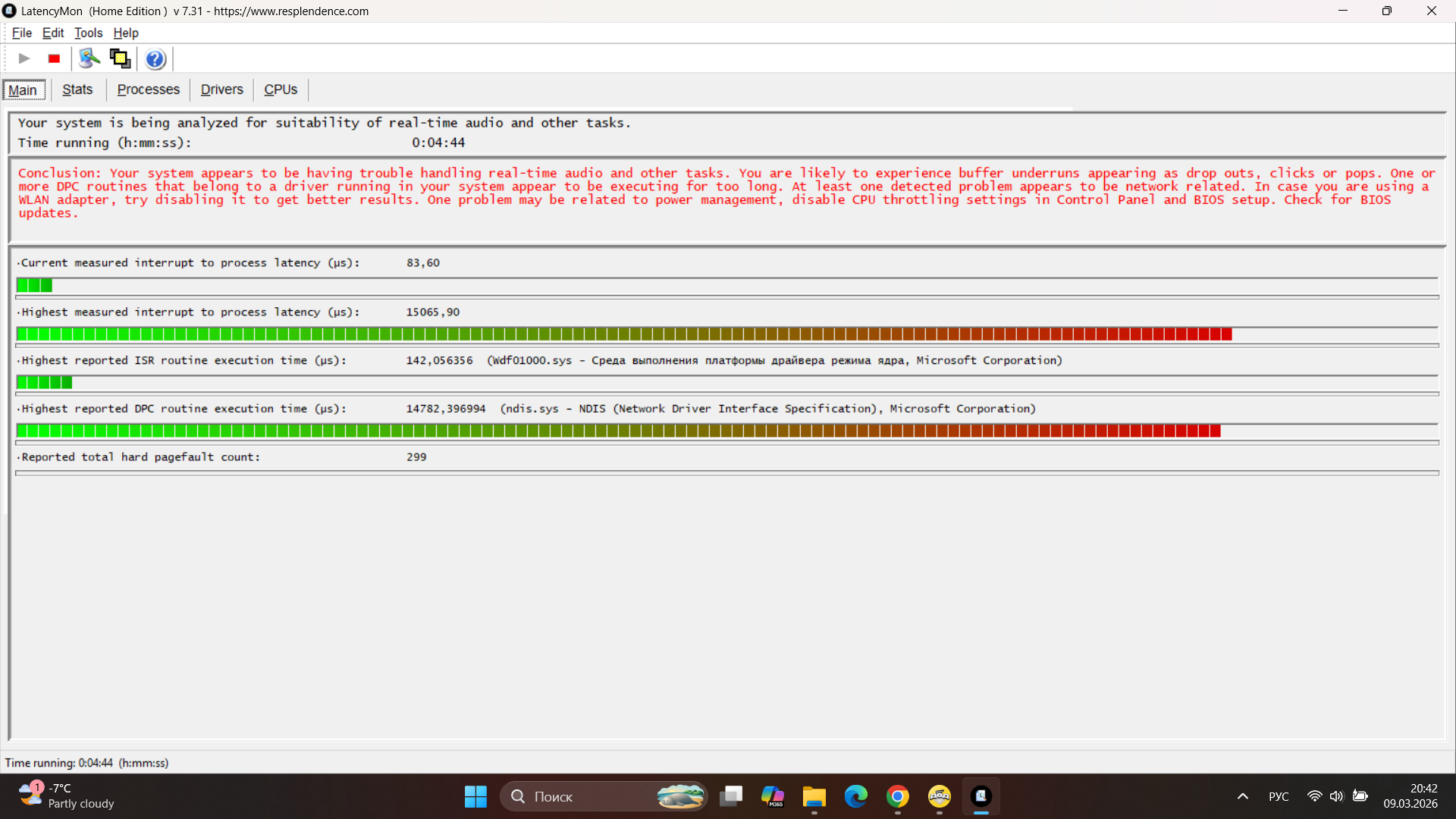Open the Tools menu

click(x=88, y=33)
